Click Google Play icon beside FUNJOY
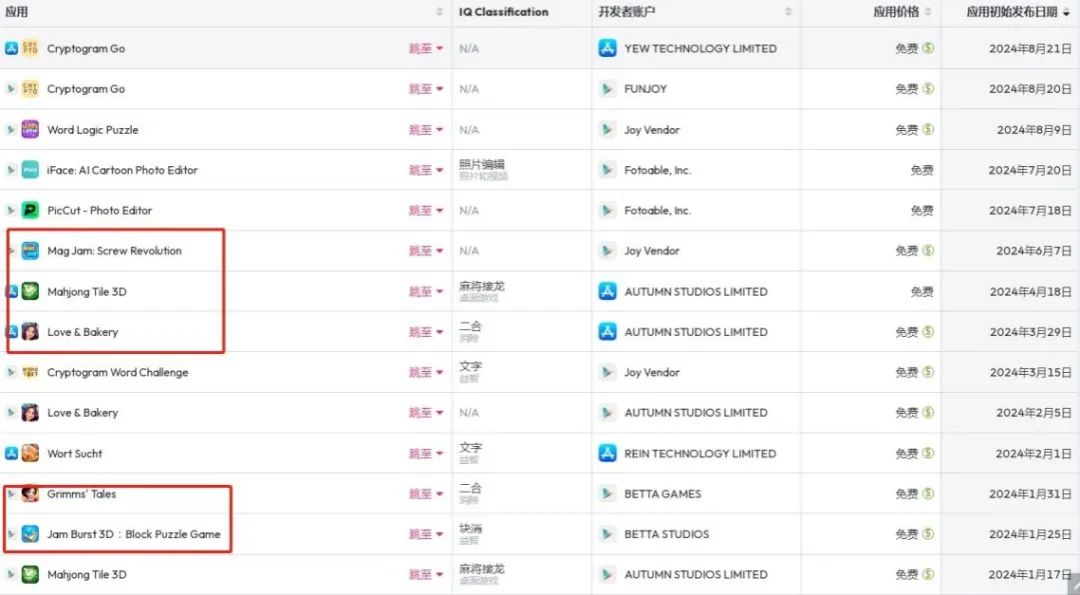 point(607,89)
